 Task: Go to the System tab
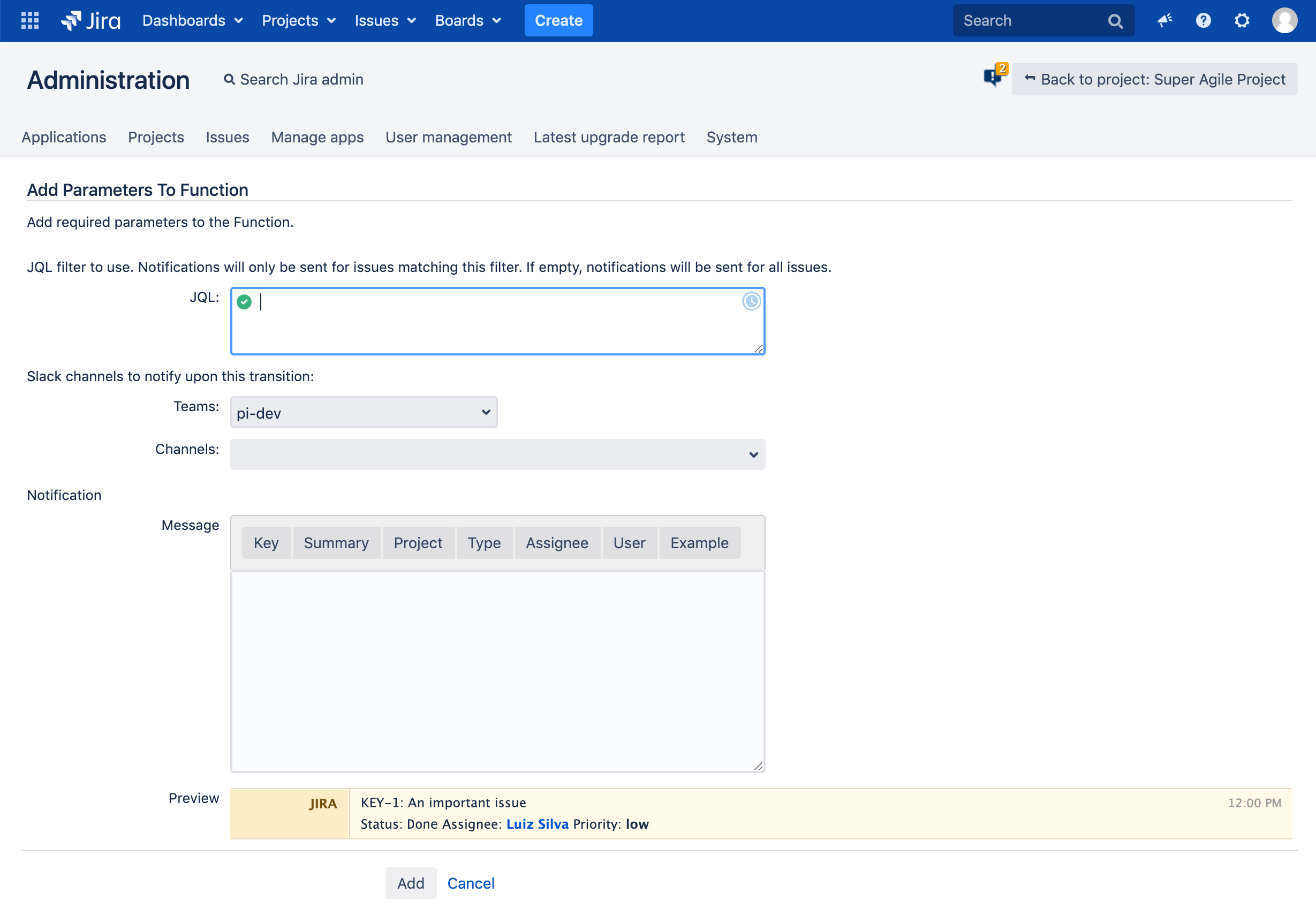tap(731, 137)
